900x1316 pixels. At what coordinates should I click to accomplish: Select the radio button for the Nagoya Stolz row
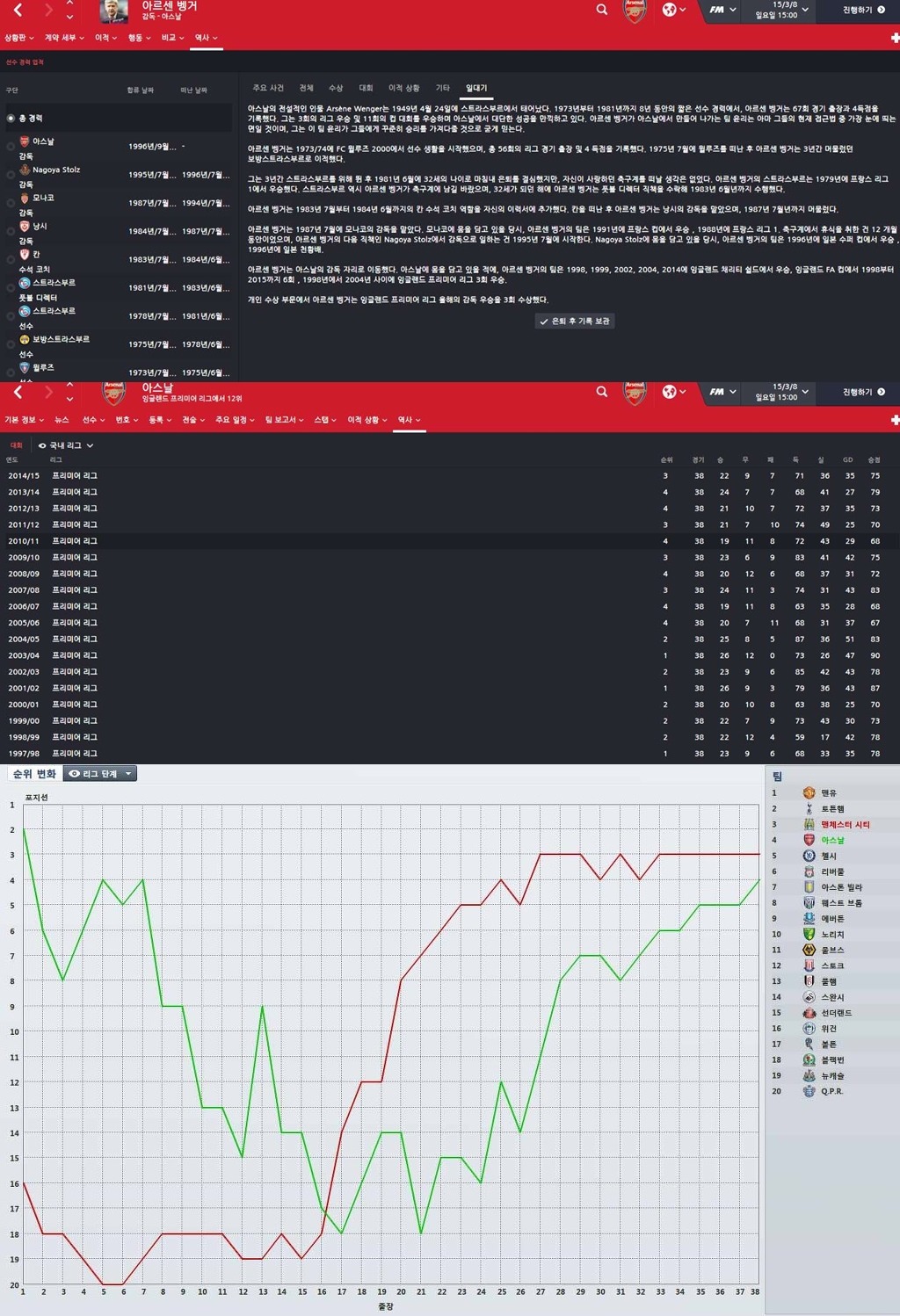point(11,174)
